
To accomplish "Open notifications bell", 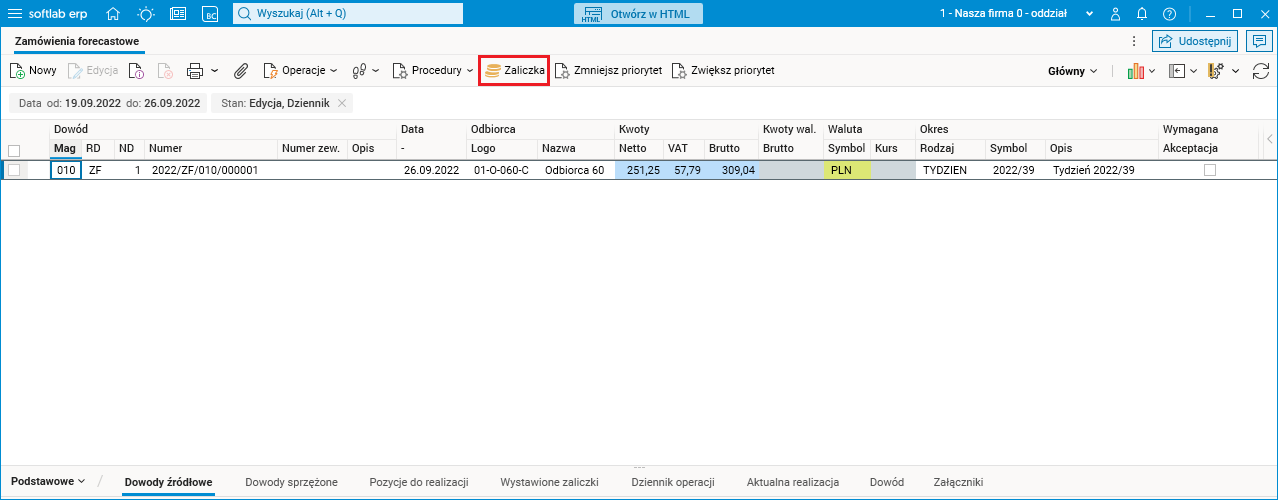I will [x=1142, y=14].
